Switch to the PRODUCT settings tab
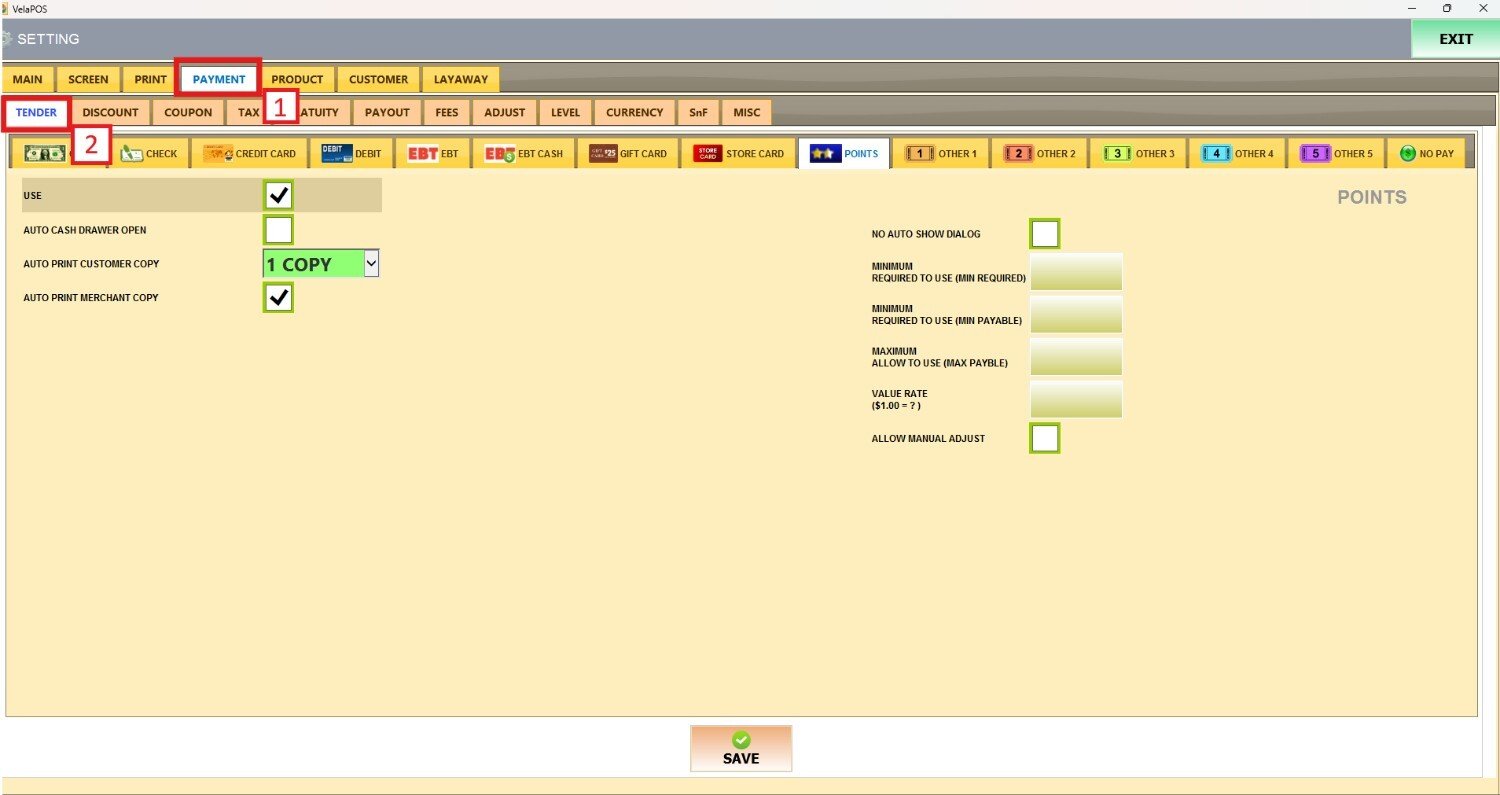The width and height of the screenshot is (1500, 795). [297, 79]
